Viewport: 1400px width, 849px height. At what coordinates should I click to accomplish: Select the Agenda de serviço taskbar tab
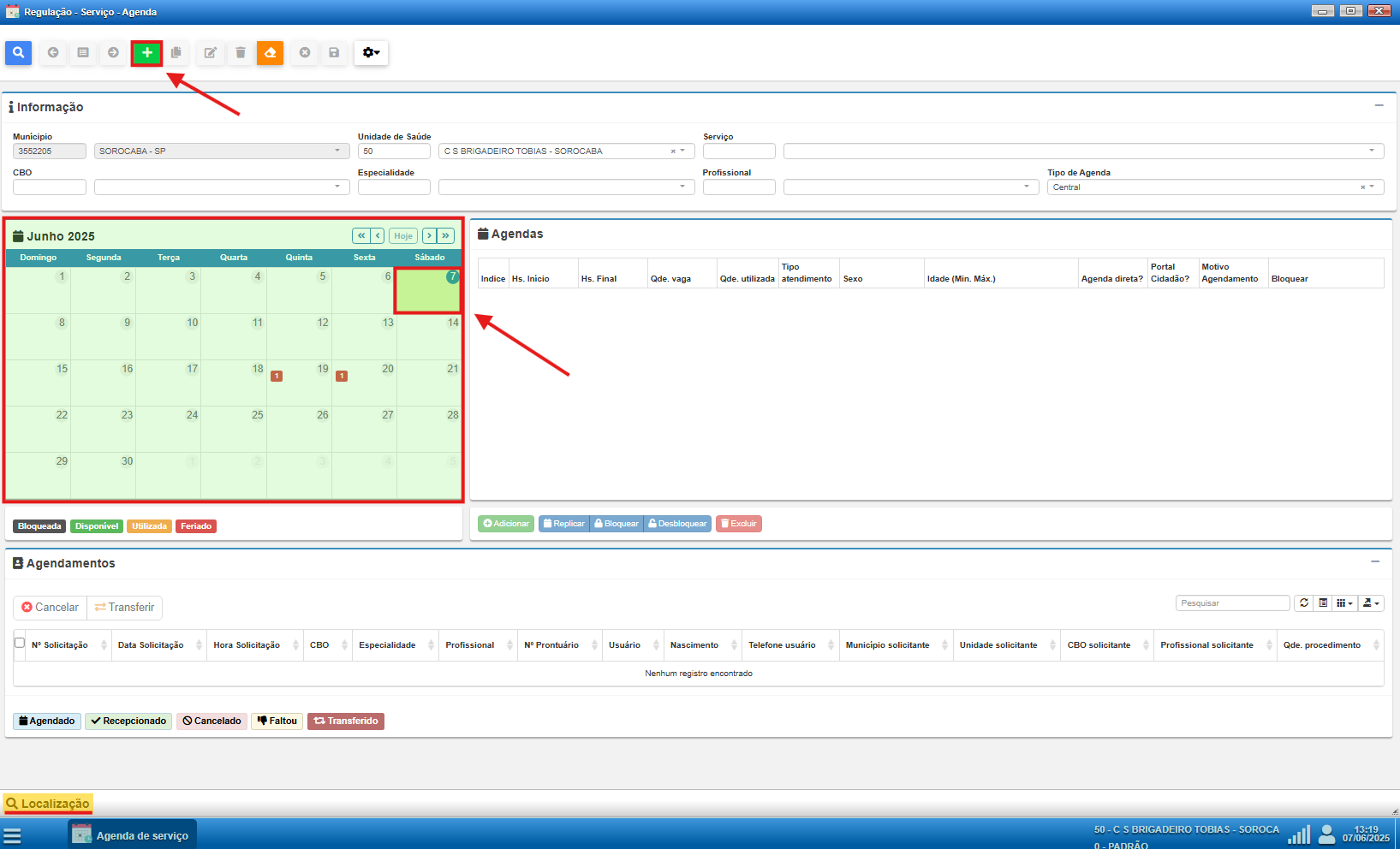(133, 835)
